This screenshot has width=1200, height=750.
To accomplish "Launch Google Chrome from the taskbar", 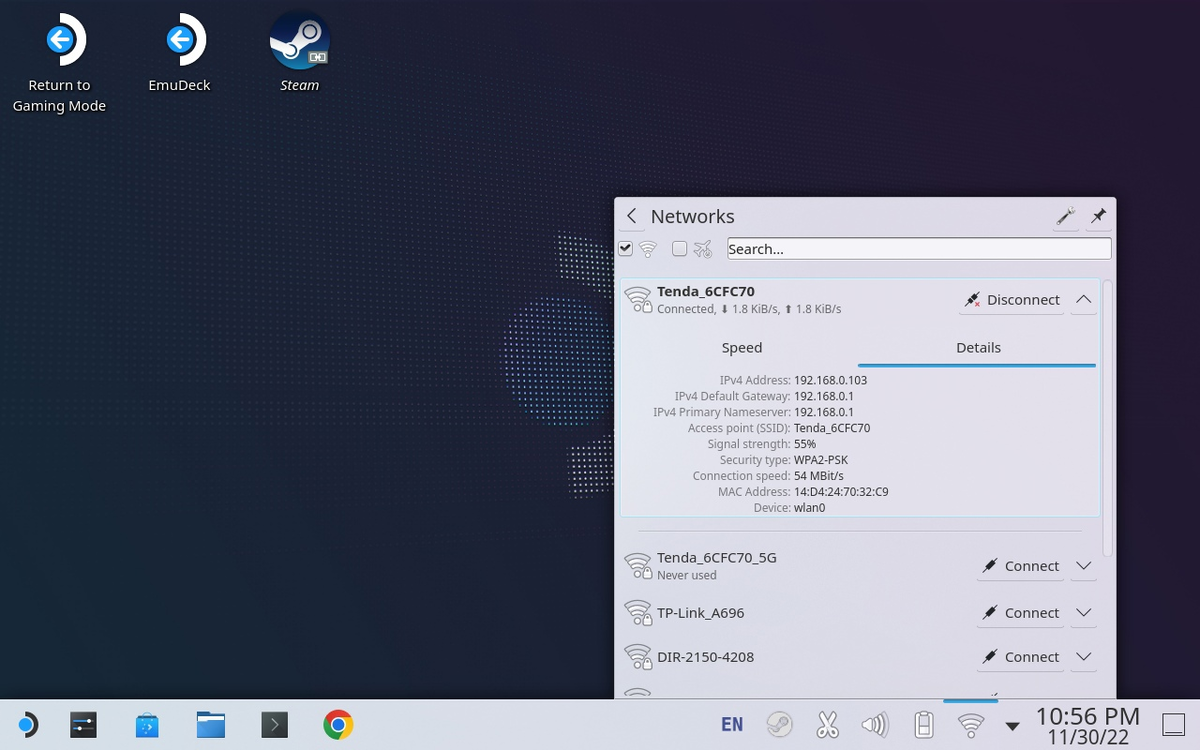I will 339,725.
